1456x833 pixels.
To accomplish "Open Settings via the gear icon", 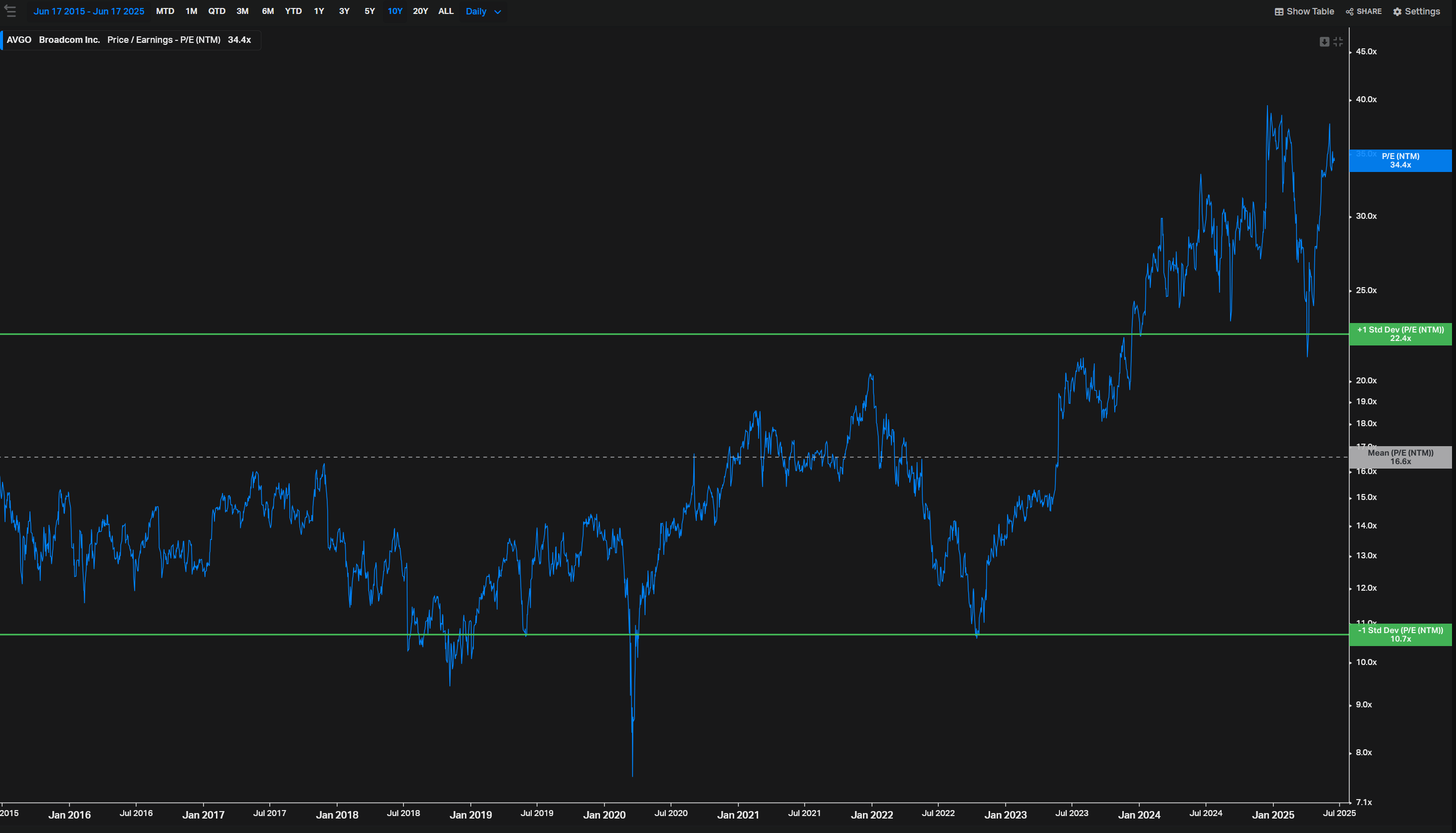I will (x=1397, y=11).
